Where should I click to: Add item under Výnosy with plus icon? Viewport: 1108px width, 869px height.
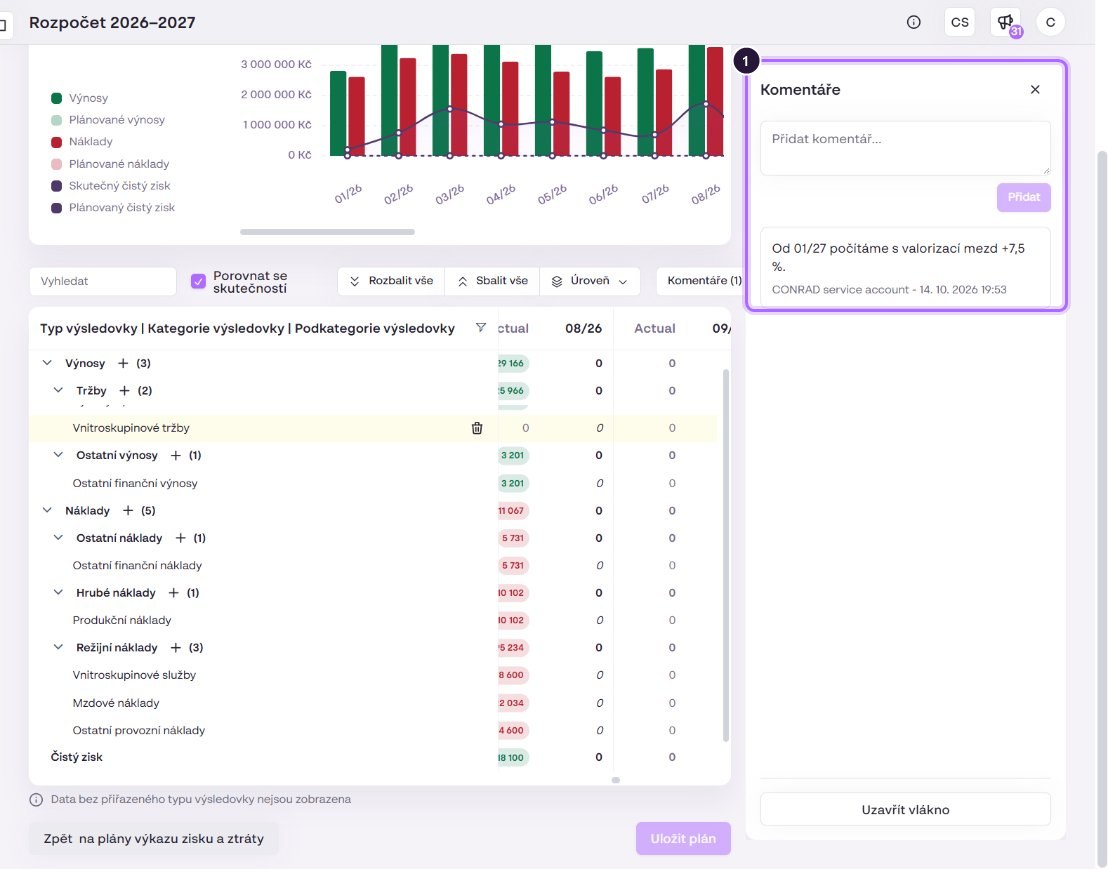[123, 363]
